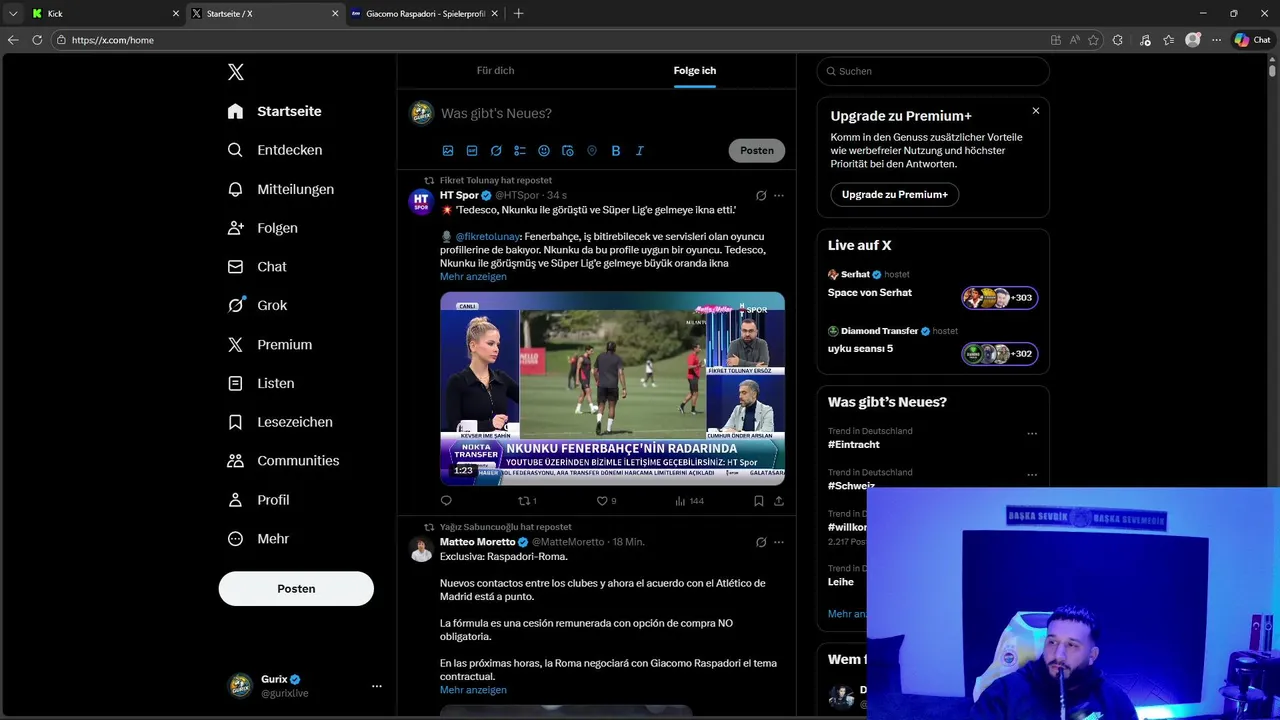Open the #Eintracht trend
Screen dimensions: 1280x720
(x=854, y=444)
